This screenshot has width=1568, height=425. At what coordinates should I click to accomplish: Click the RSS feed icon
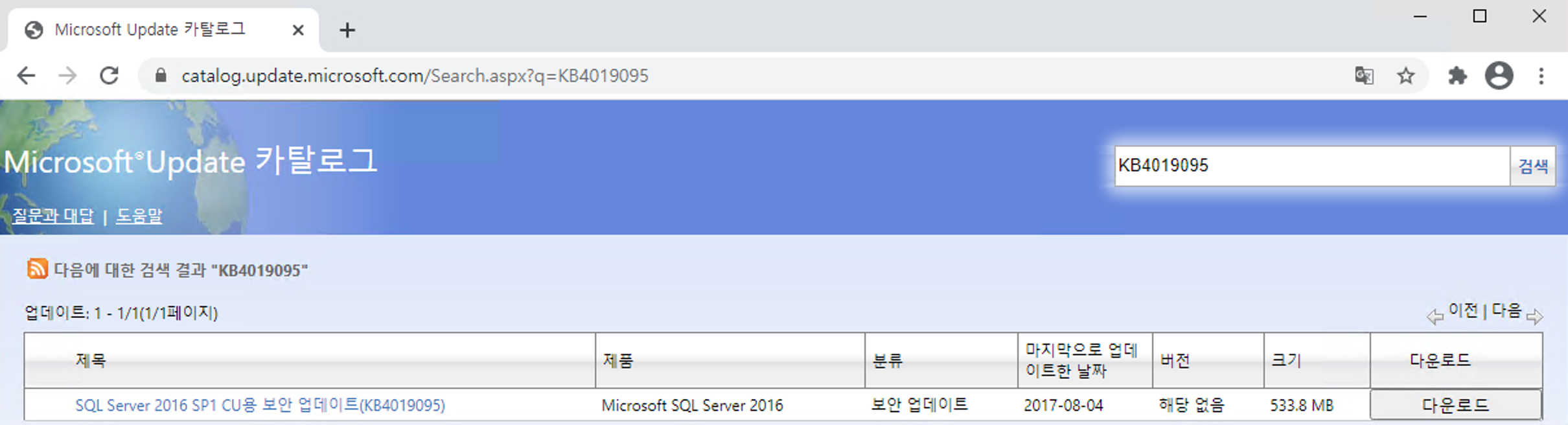(37, 268)
